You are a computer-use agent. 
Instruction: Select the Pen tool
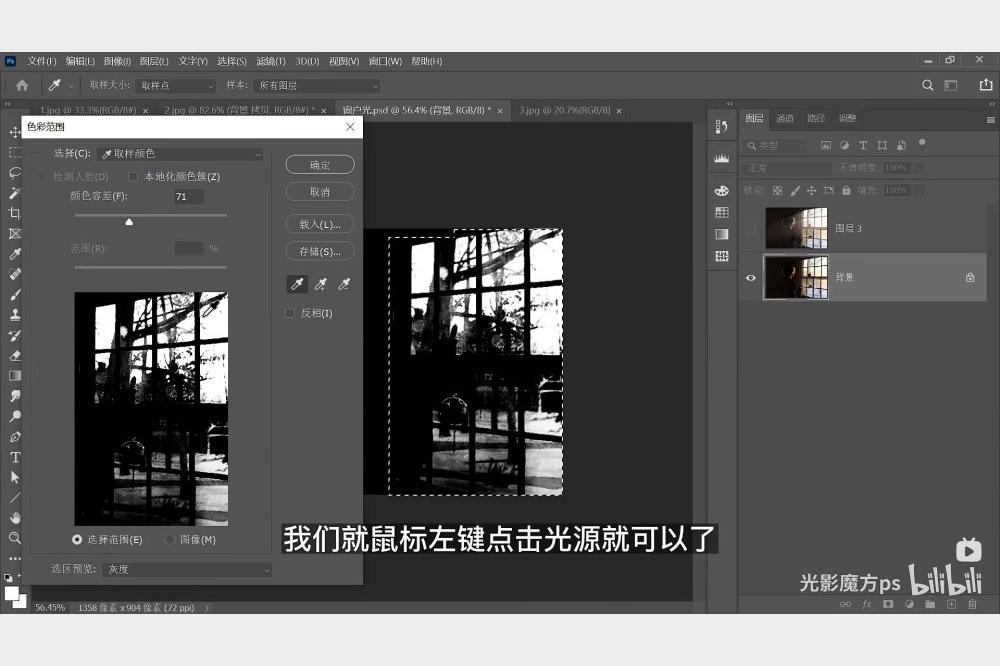[x=15, y=437]
